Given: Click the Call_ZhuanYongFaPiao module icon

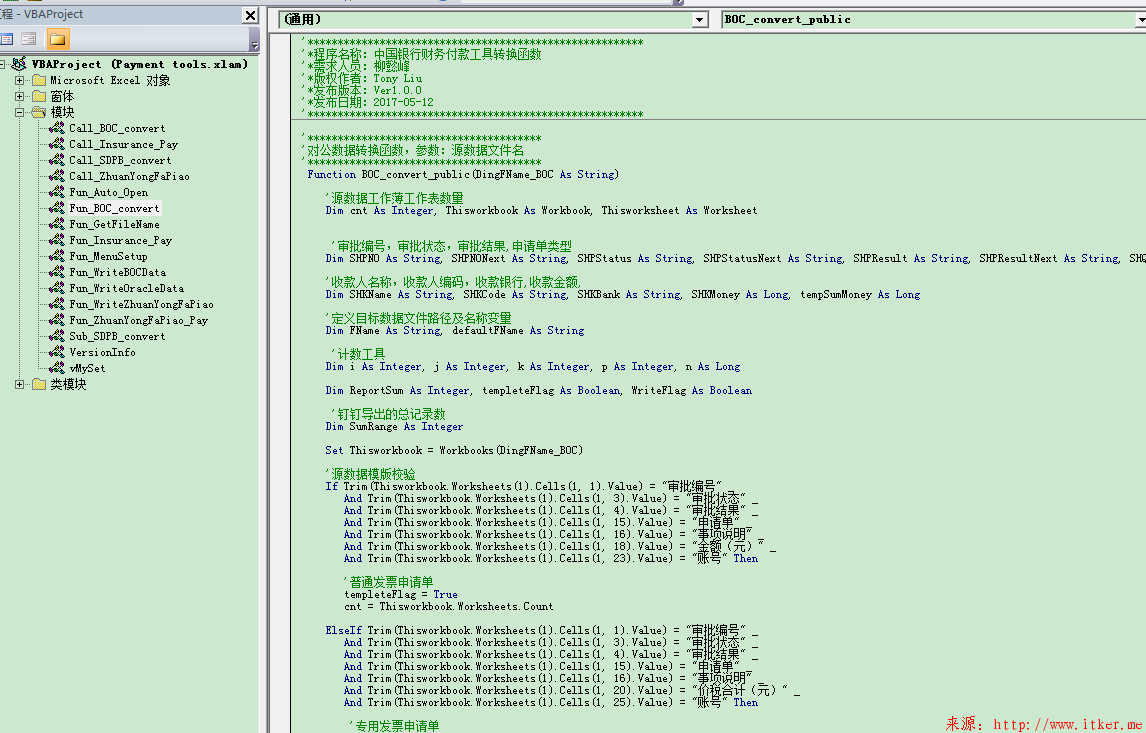Looking at the screenshot, I should click(x=56, y=176).
